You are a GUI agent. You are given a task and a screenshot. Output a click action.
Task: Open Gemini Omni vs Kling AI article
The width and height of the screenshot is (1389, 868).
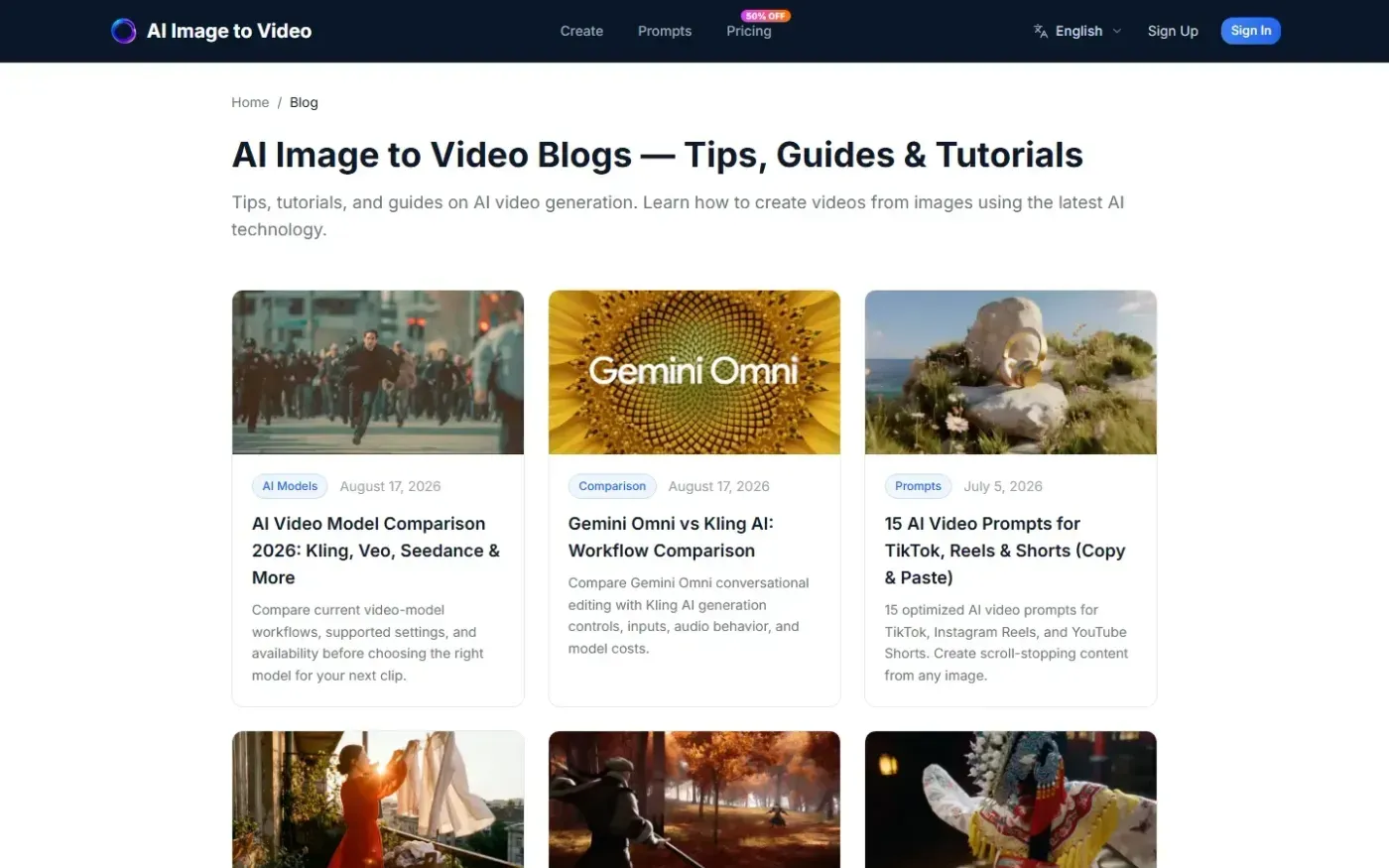pyautogui.click(x=671, y=537)
